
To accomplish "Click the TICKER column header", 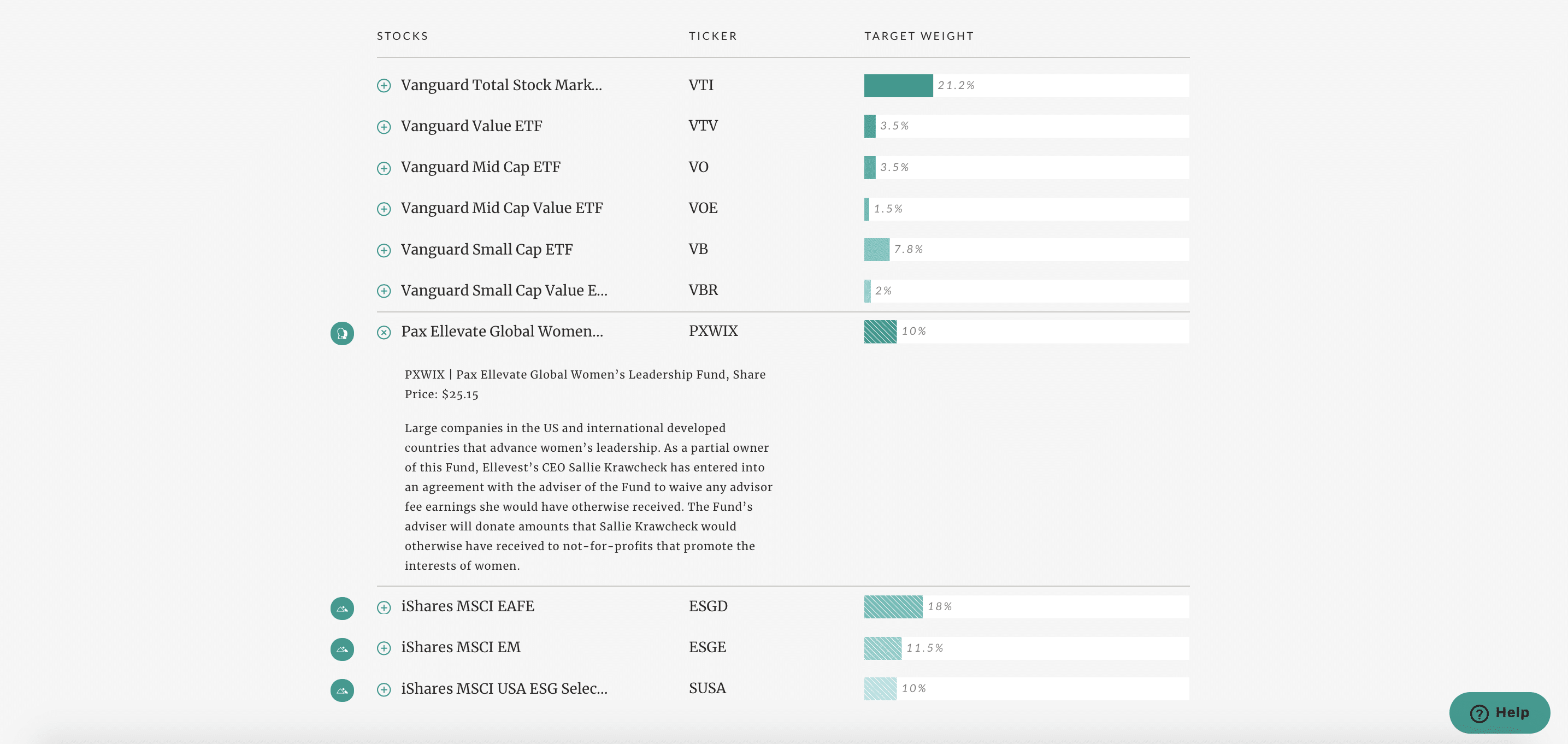I will point(713,36).
